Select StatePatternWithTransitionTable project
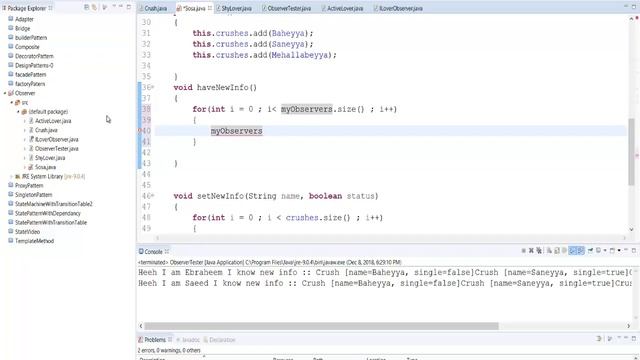Image resolution: width=640 pixels, height=360 pixels. click(x=51, y=223)
